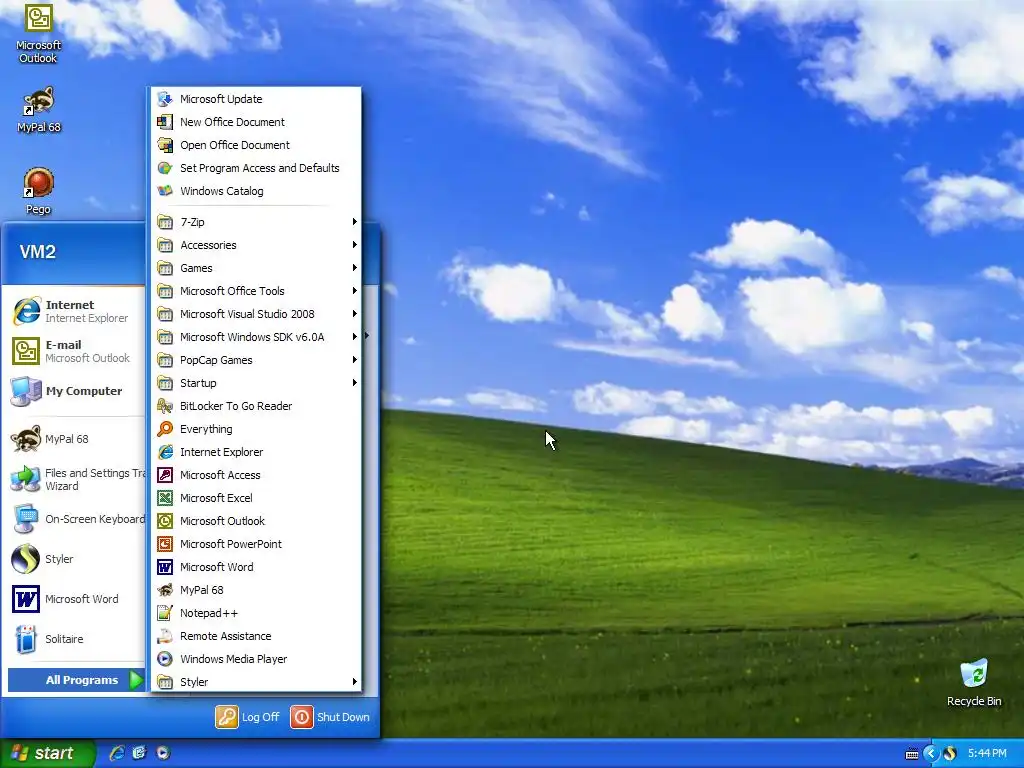Click the Remote Assistance icon
The image size is (1024, 768).
click(165, 636)
